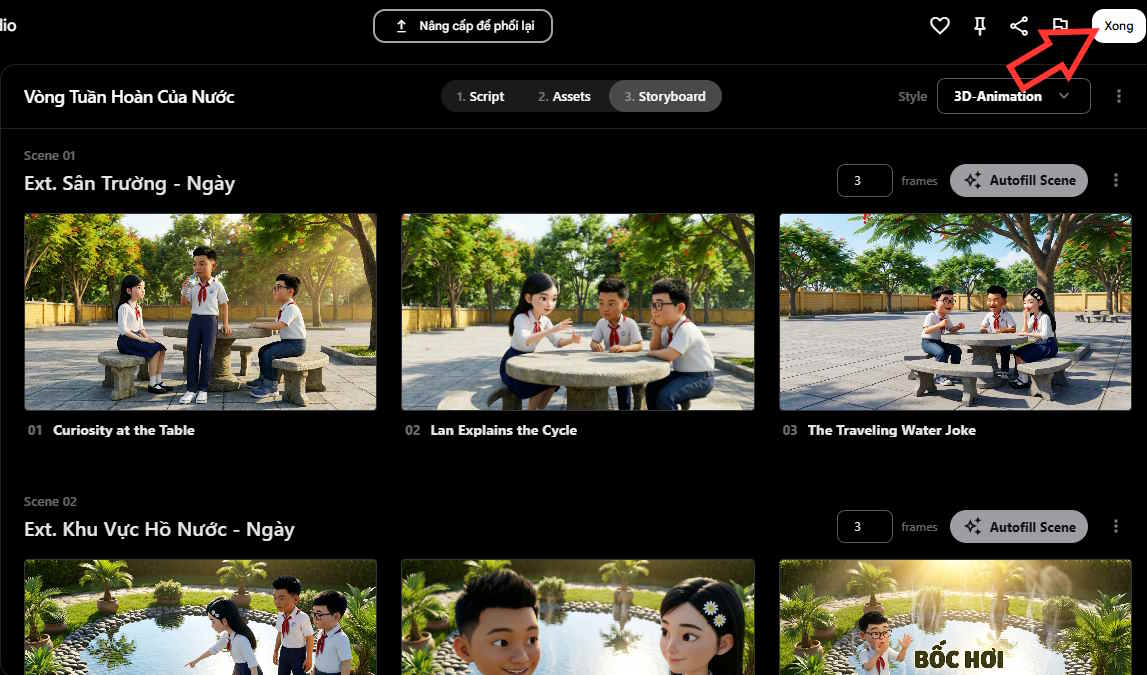
Task: Open the 3D-Animation style dropdown
Action: (1013, 96)
